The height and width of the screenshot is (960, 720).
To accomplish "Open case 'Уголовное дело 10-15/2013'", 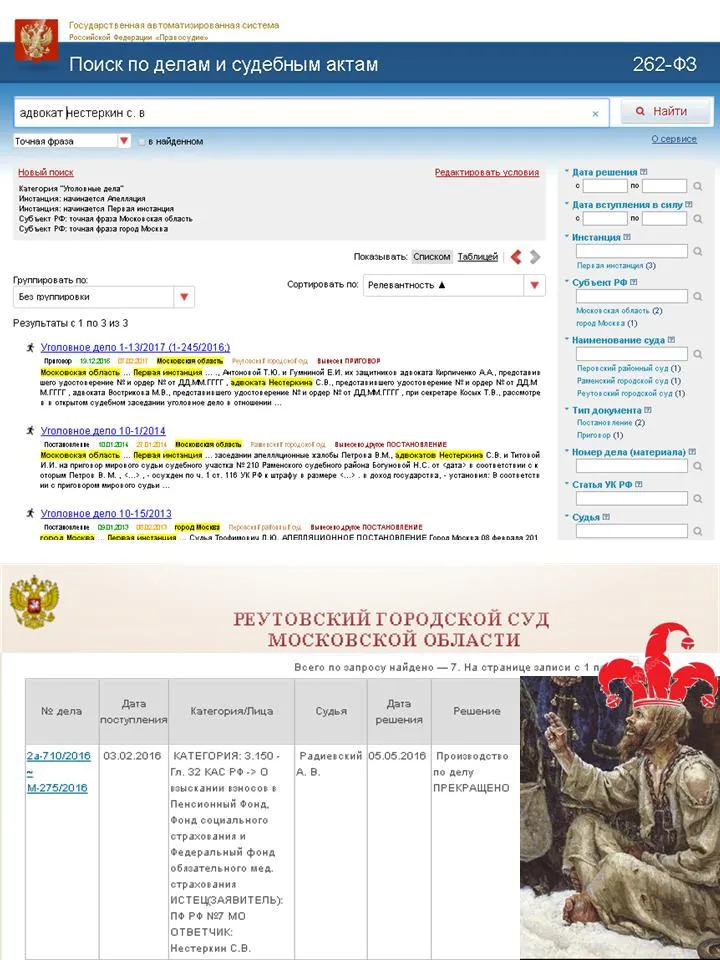I will (106, 513).
